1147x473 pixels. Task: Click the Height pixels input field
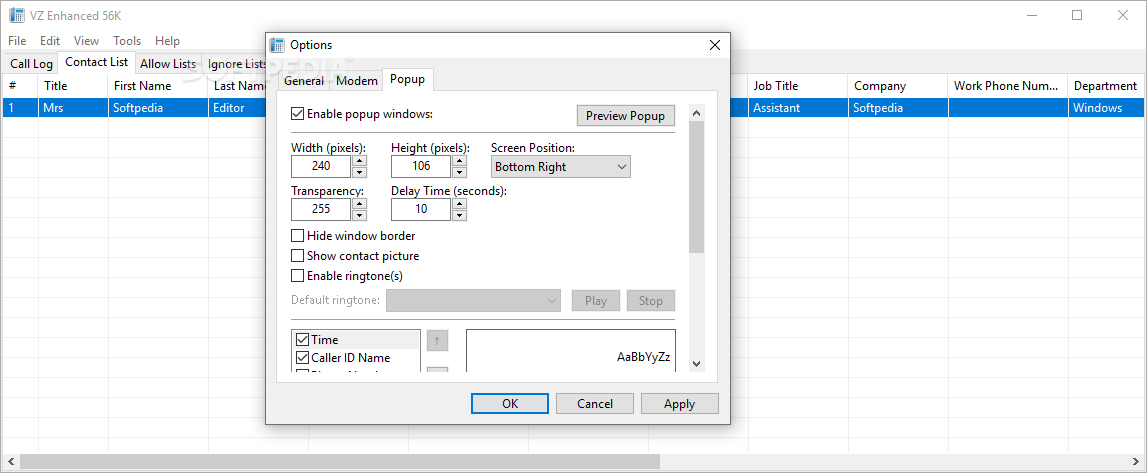[x=421, y=167]
